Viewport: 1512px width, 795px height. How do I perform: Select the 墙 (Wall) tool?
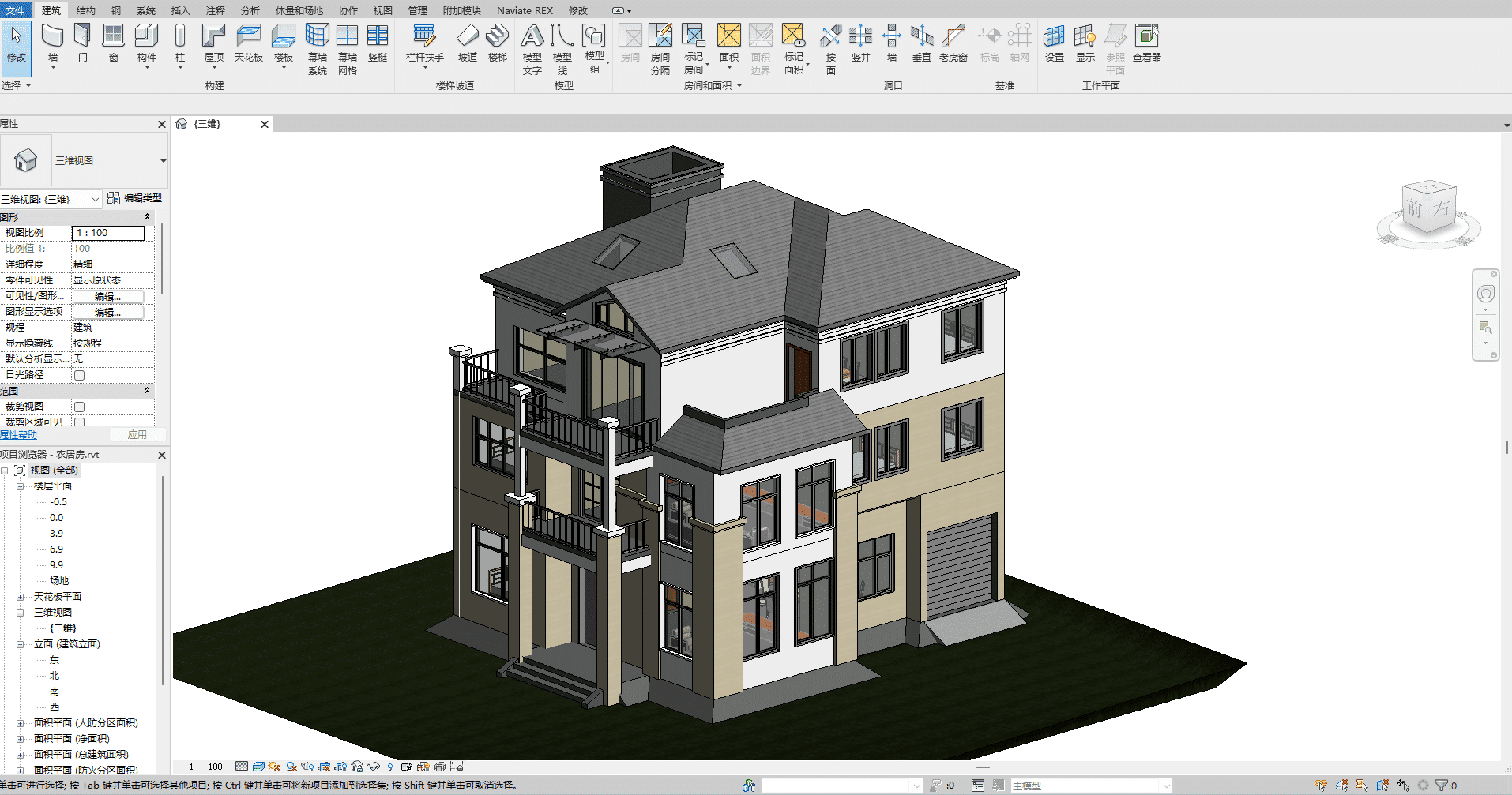pyautogui.click(x=53, y=44)
